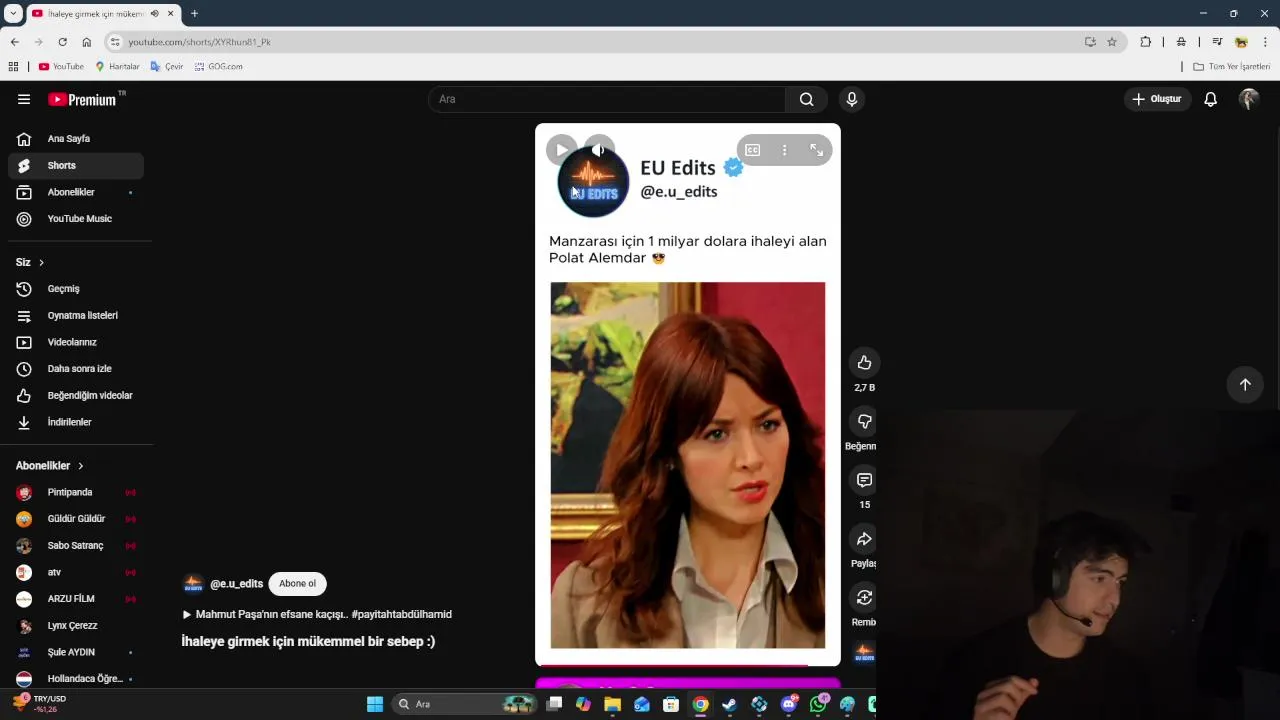
Task: Bookmark this page with star icon
Action: pos(1112,42)
